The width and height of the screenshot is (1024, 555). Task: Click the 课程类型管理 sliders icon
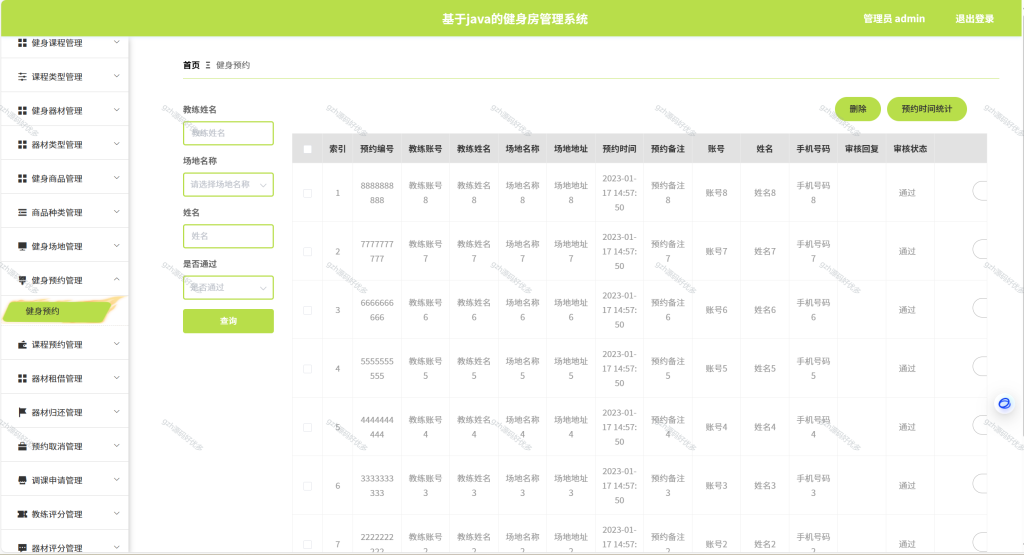pyautogui.click(x=22, y=76)
